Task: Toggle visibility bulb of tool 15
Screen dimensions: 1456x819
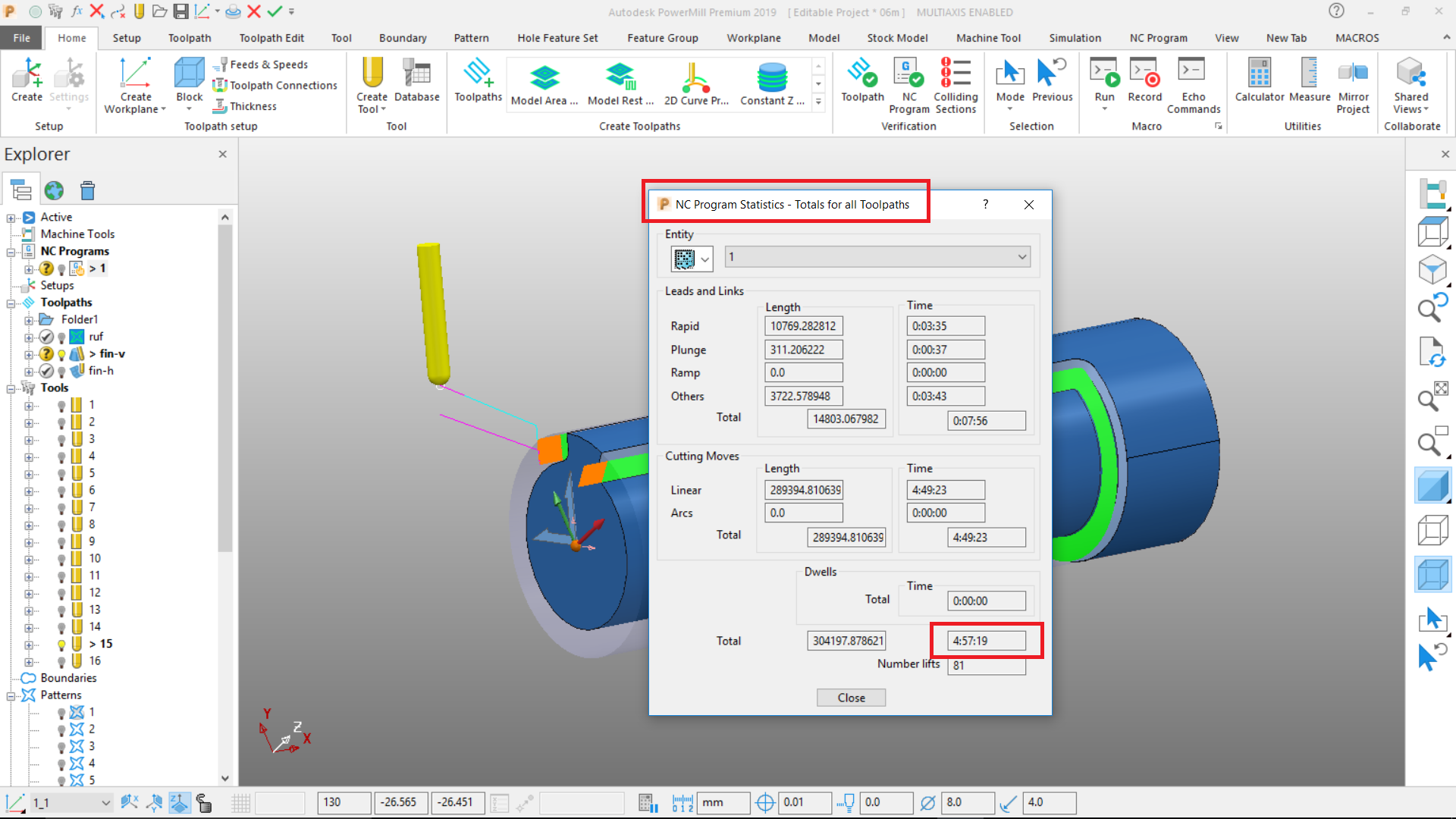Action: [x=61, y=644]
